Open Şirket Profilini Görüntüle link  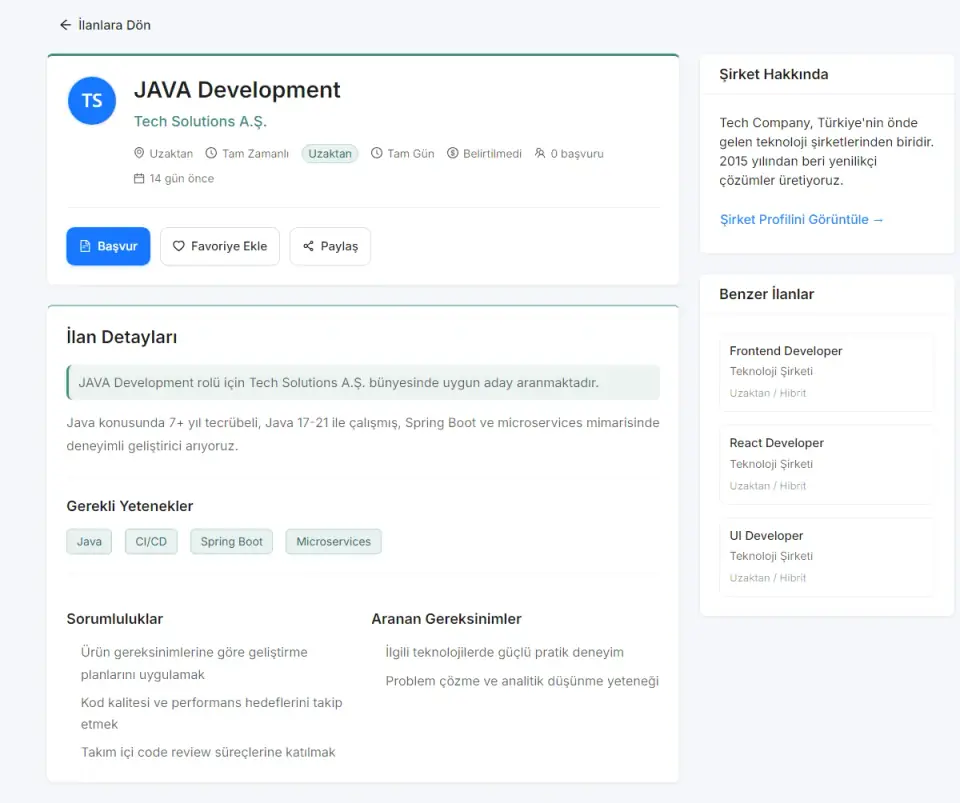pyautogui.click(x=801, y=220)
